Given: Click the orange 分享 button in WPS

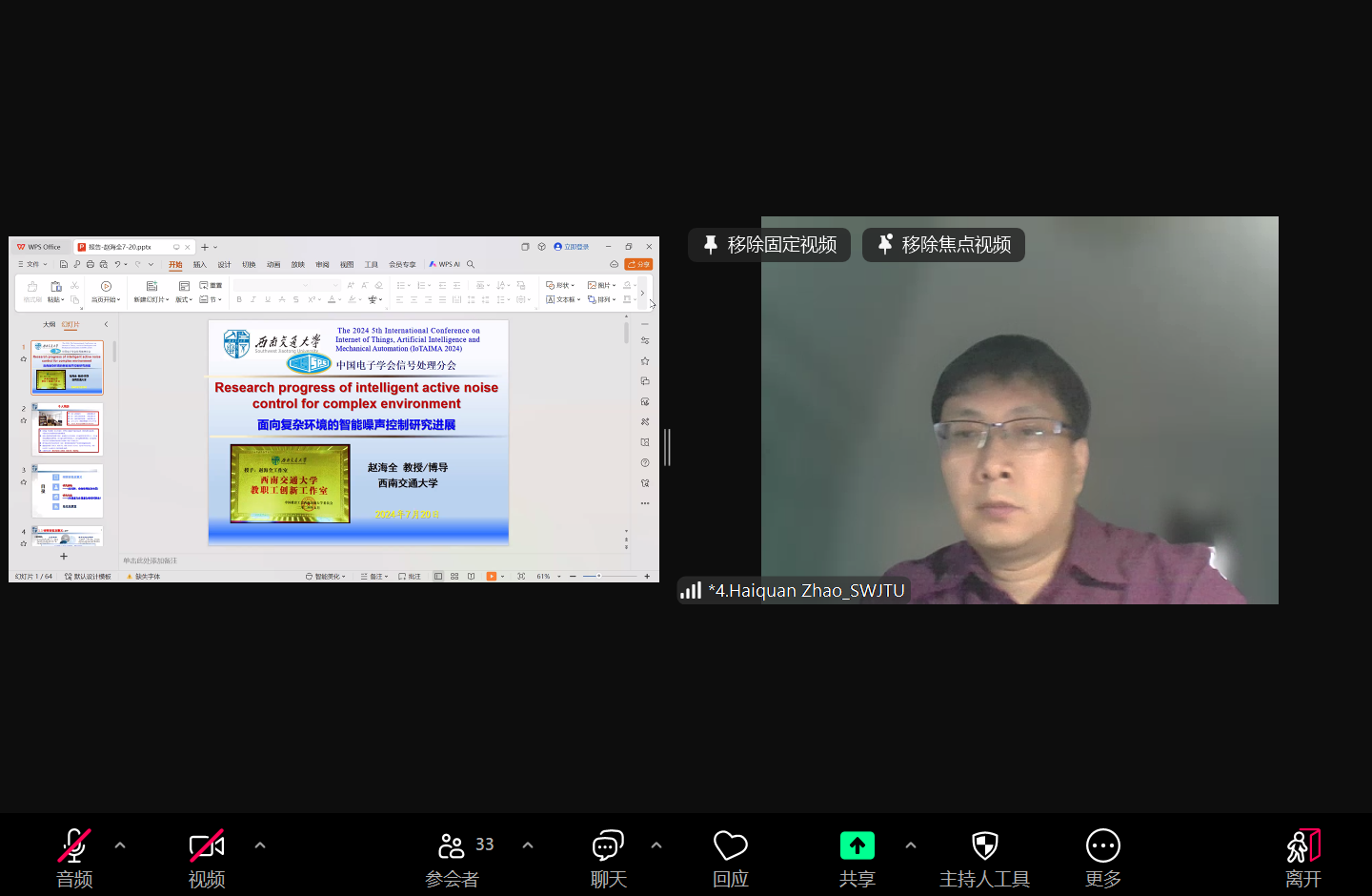Looking at the screenshot, I should tap(638, 265).
